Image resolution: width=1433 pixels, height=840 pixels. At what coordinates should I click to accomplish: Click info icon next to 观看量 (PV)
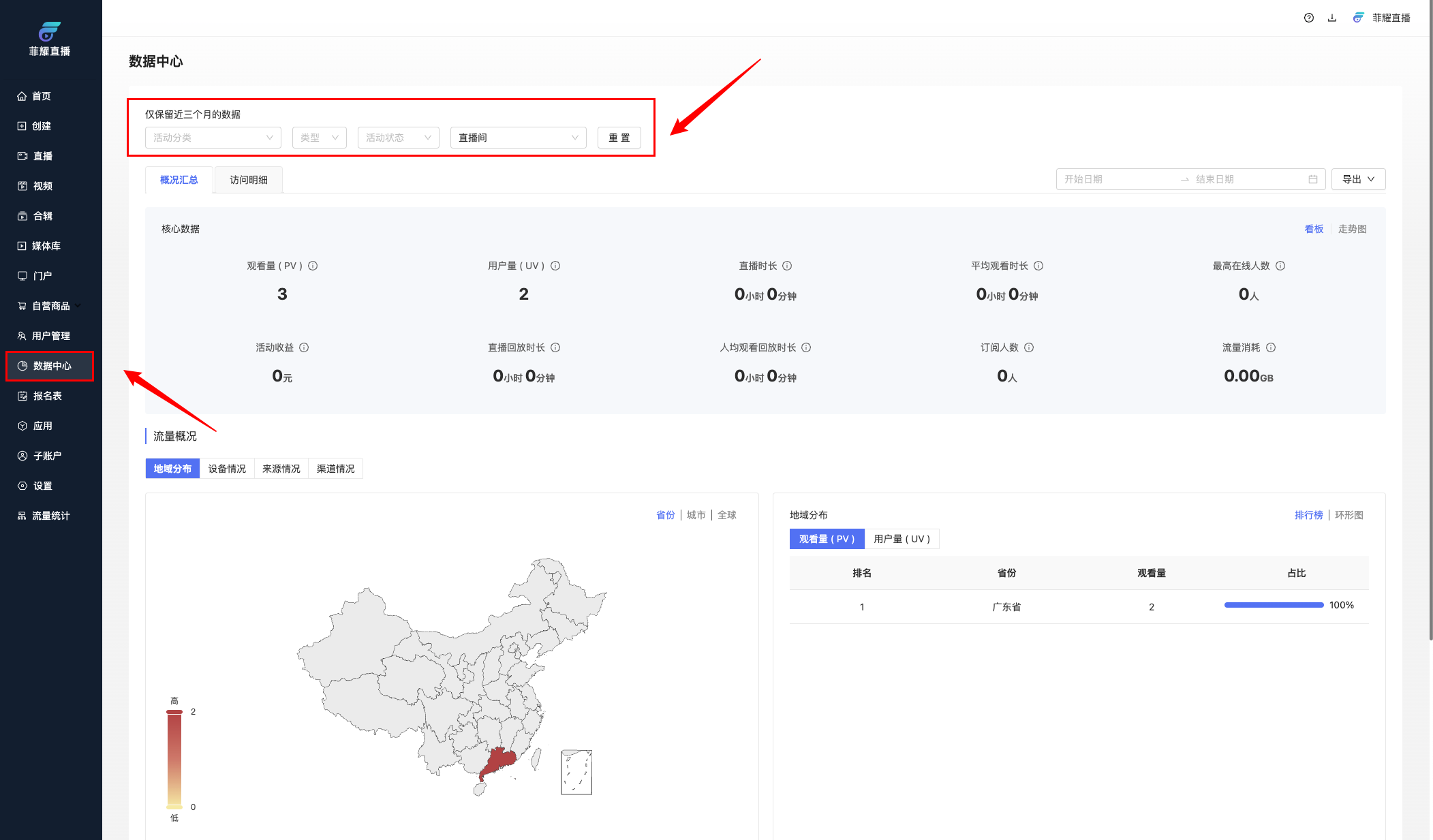(x=313, y=266)
